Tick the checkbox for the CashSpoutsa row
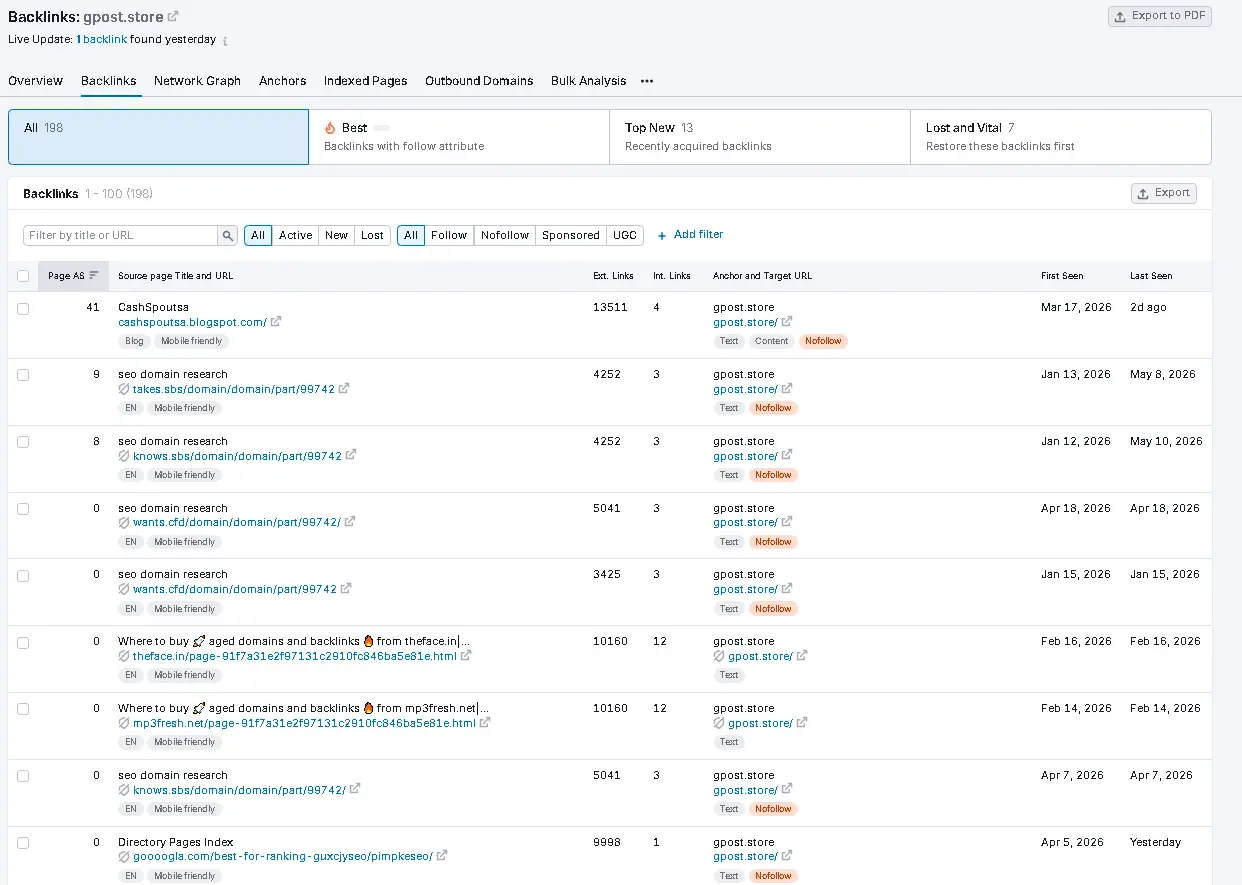Screen dimensions: 1242x885 pos(23,309)
